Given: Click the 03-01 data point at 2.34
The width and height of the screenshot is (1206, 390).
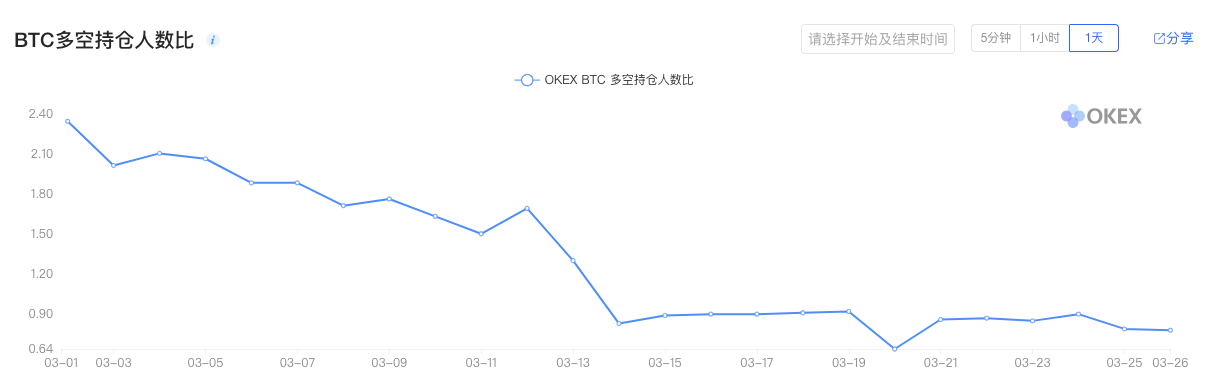Looking at the screenshot, I should click(x=67, y=121).
